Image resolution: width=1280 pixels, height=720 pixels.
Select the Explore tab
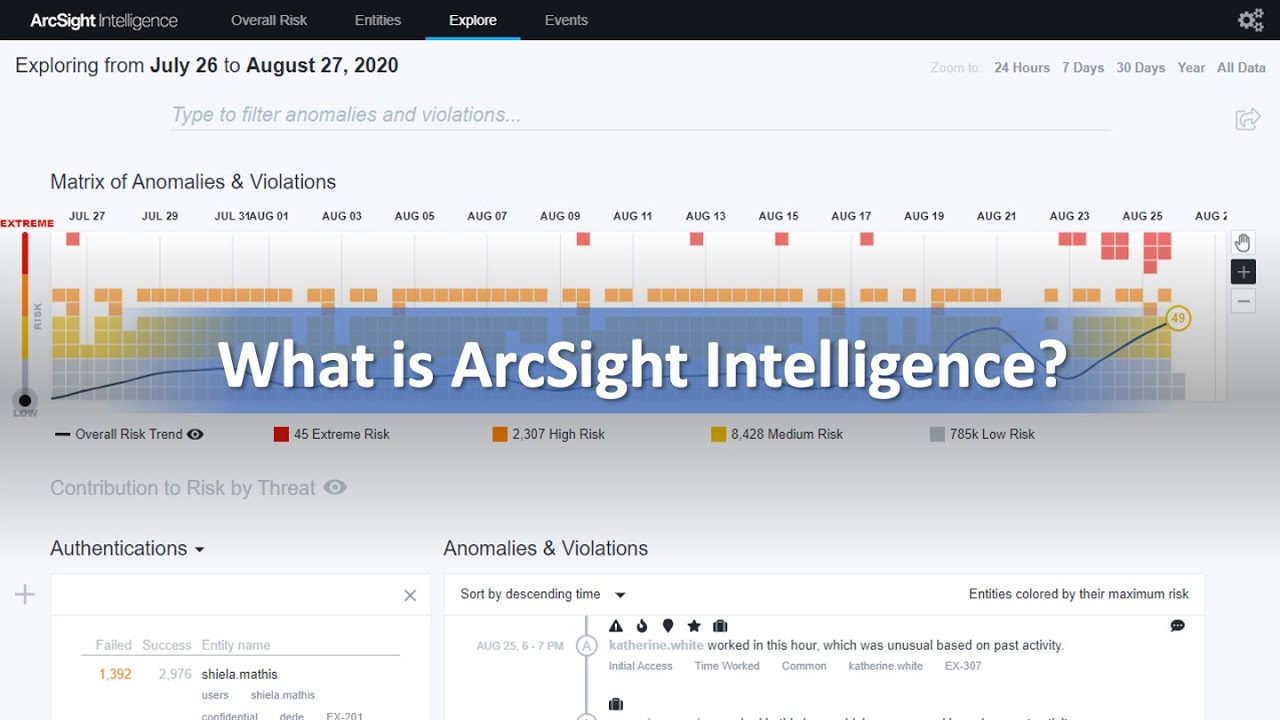(x=473, y=20)
